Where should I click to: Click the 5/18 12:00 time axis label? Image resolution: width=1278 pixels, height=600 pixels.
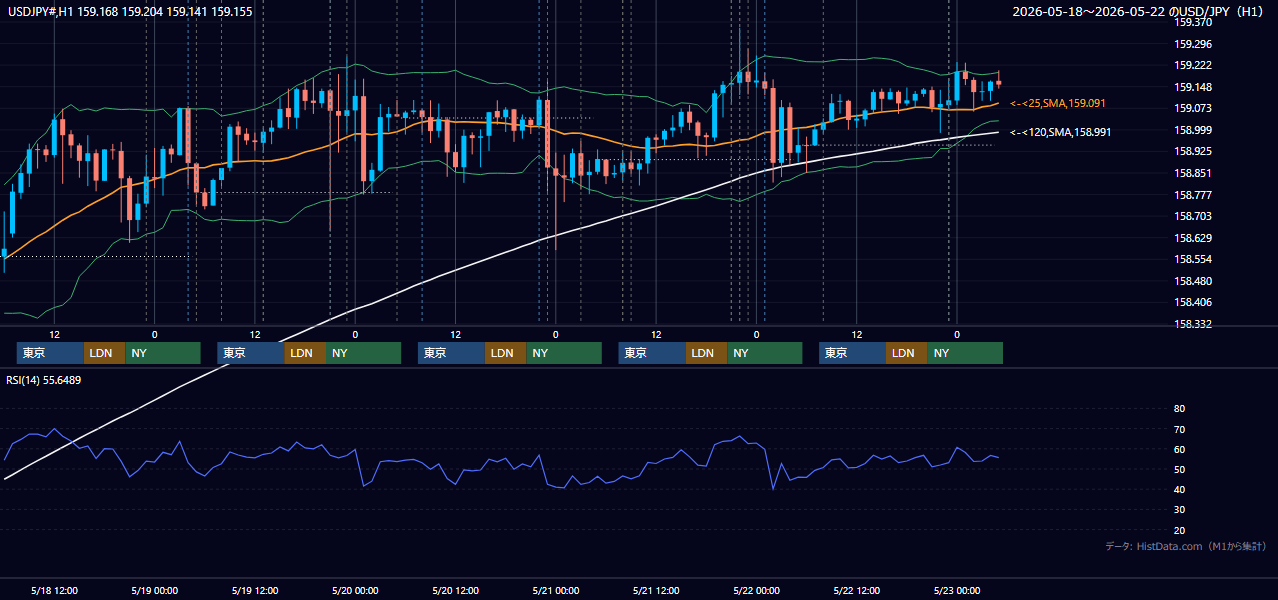(54, 590)
